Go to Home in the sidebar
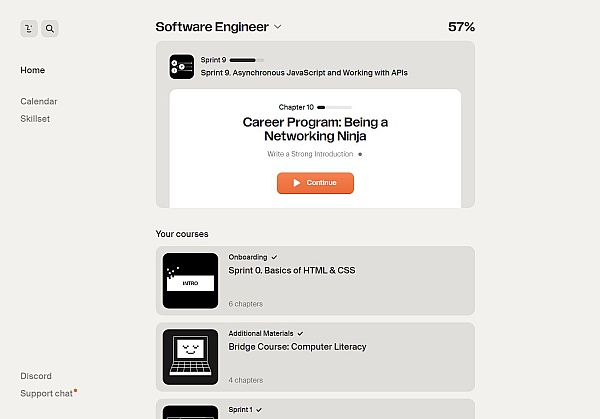This screenshot has height=419, width=600. 33,70
